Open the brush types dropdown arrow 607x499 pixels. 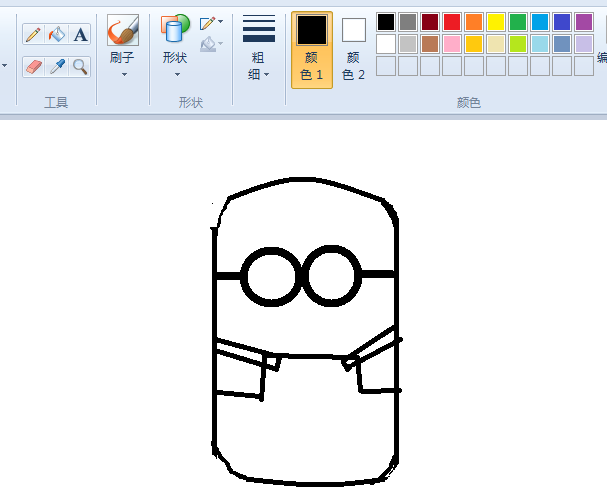pyautogui.click(x=124, y=74)
